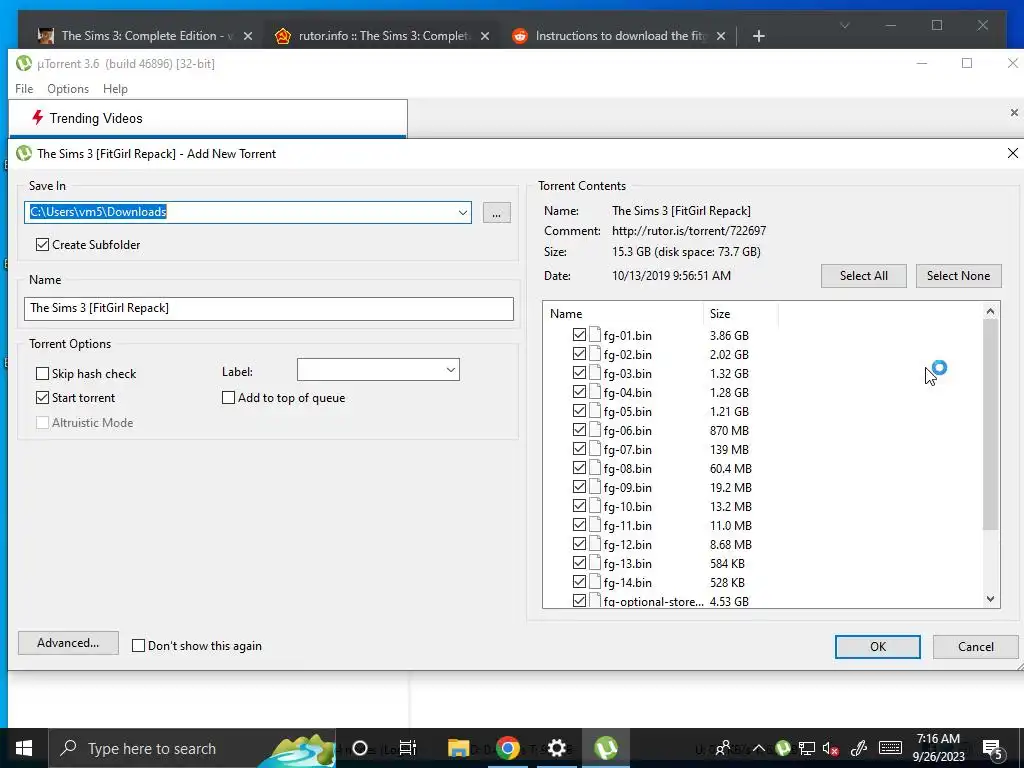Open the Help menu
Viewport: 1024px width, 768px height.
[x=115, y=89]
